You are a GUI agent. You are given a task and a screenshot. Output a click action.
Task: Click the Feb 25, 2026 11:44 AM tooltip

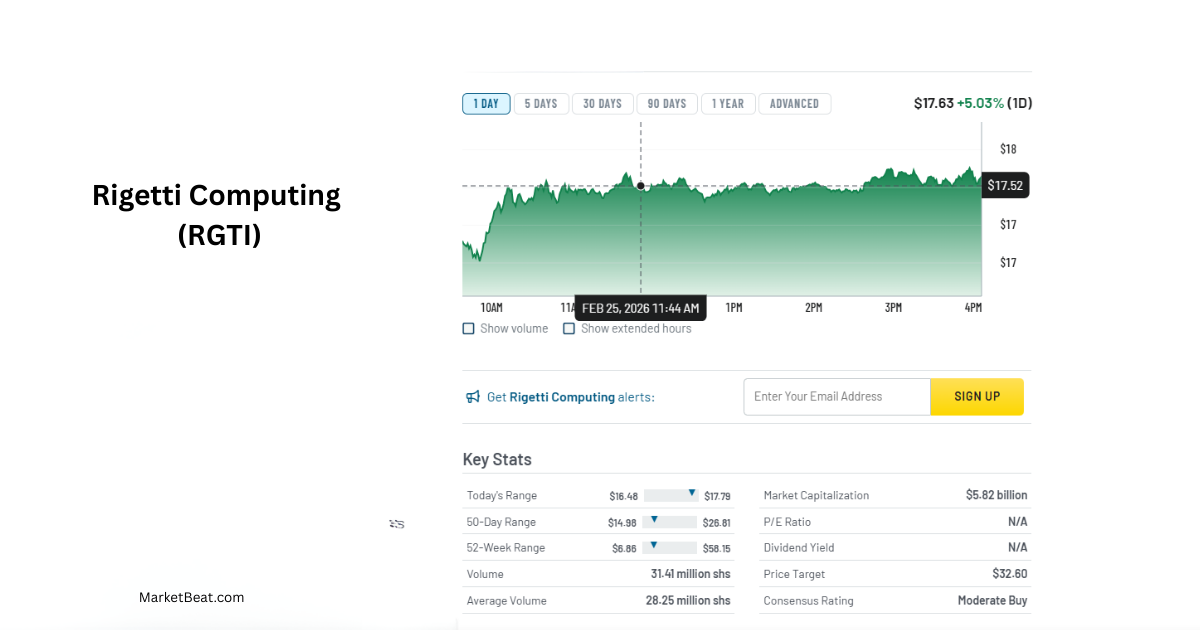click(640, 308)
